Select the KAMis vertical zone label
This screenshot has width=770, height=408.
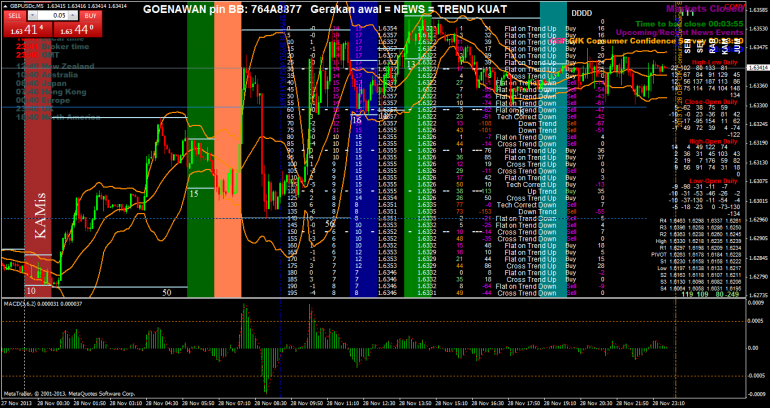click(x=41, y=214)
